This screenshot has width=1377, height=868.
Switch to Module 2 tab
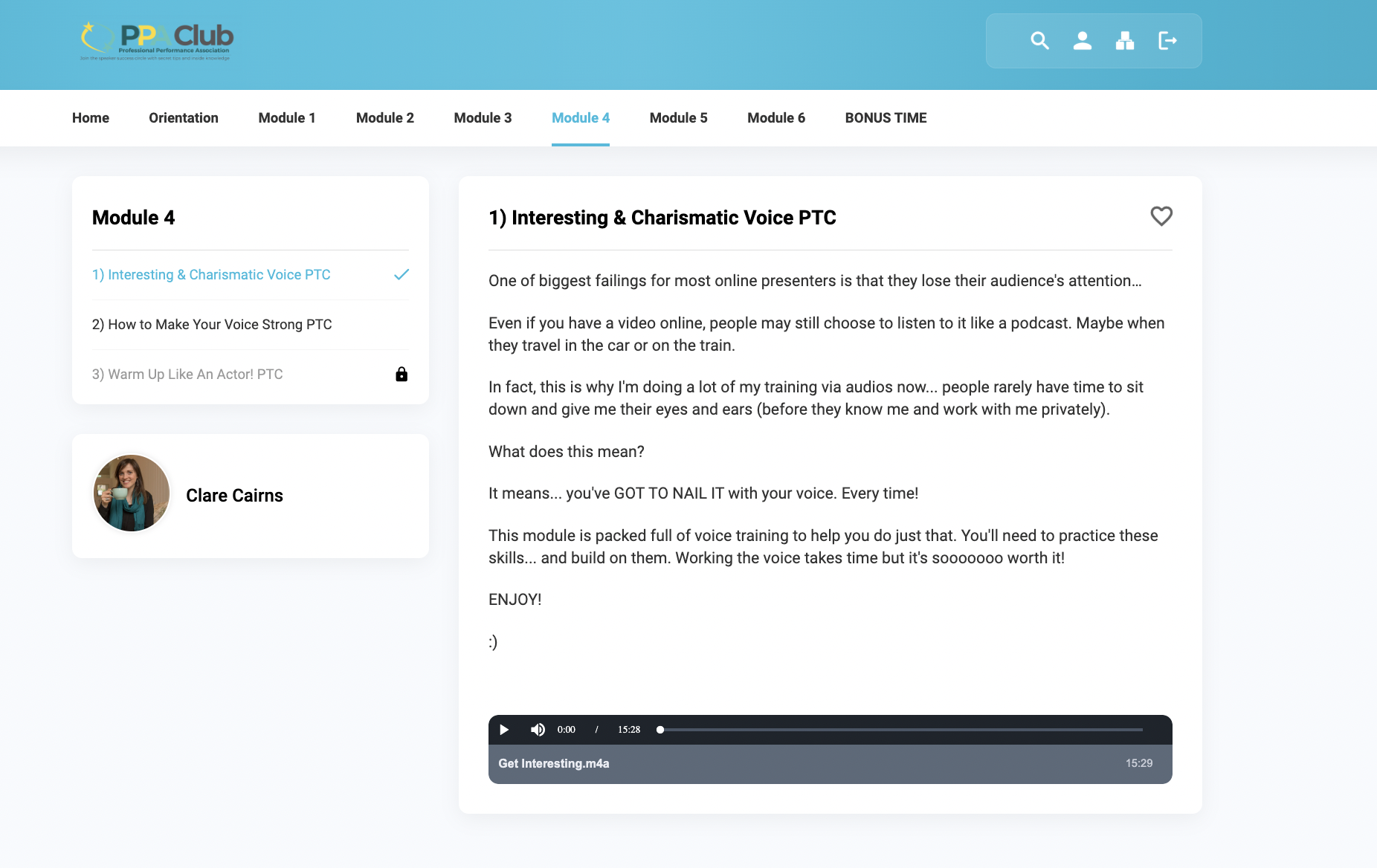click(385, 118)
